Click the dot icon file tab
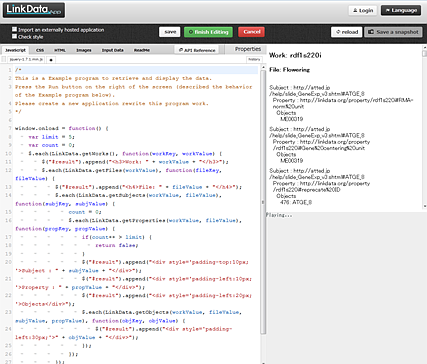 [x=51, y=60]
